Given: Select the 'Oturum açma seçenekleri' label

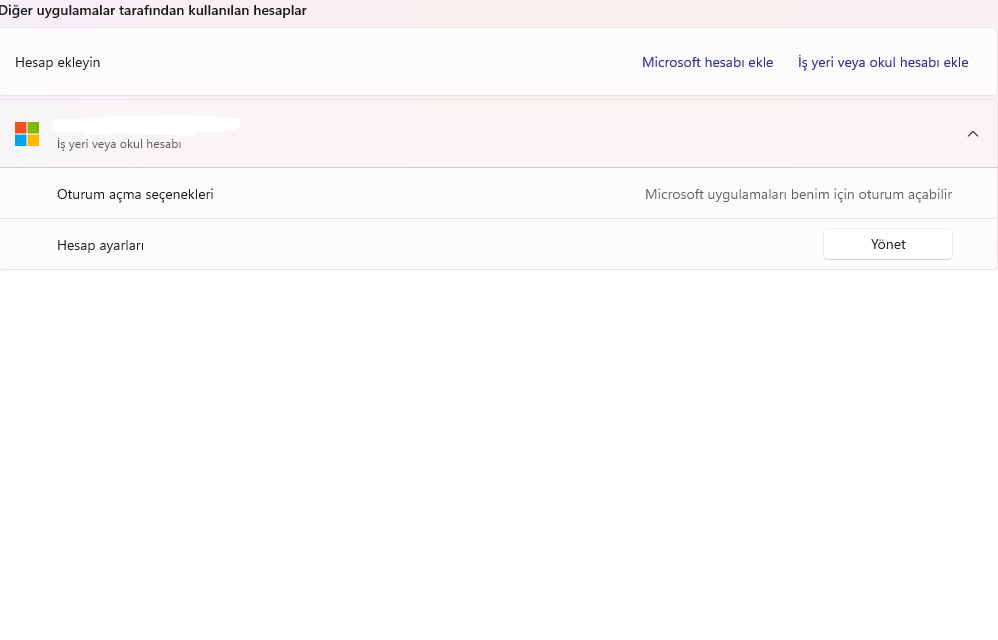Looking at the screenshot, I should pyautogui.click(x=135, y=194).
